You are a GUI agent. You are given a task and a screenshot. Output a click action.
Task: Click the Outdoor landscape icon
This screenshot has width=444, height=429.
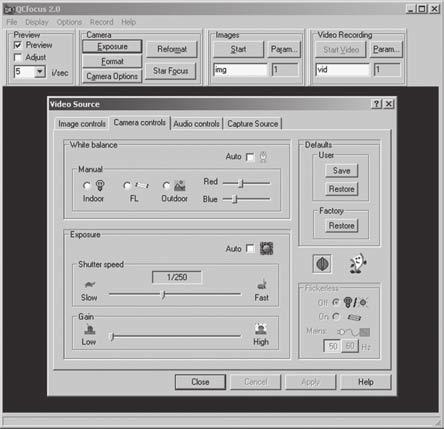[180, 185]
